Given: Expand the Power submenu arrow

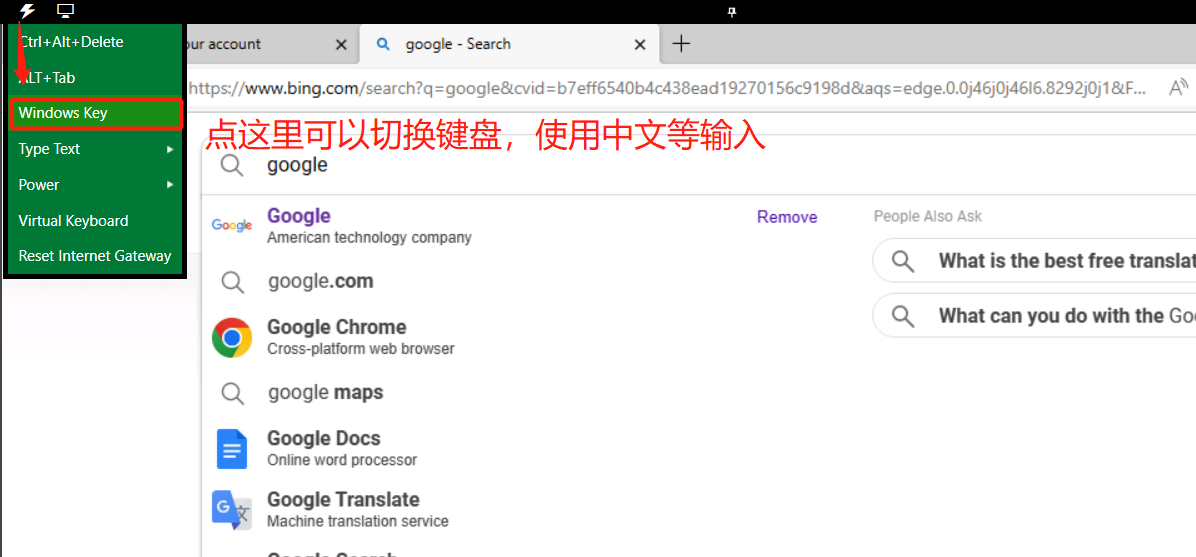Looking at the screenshot, I should [170, 185].
